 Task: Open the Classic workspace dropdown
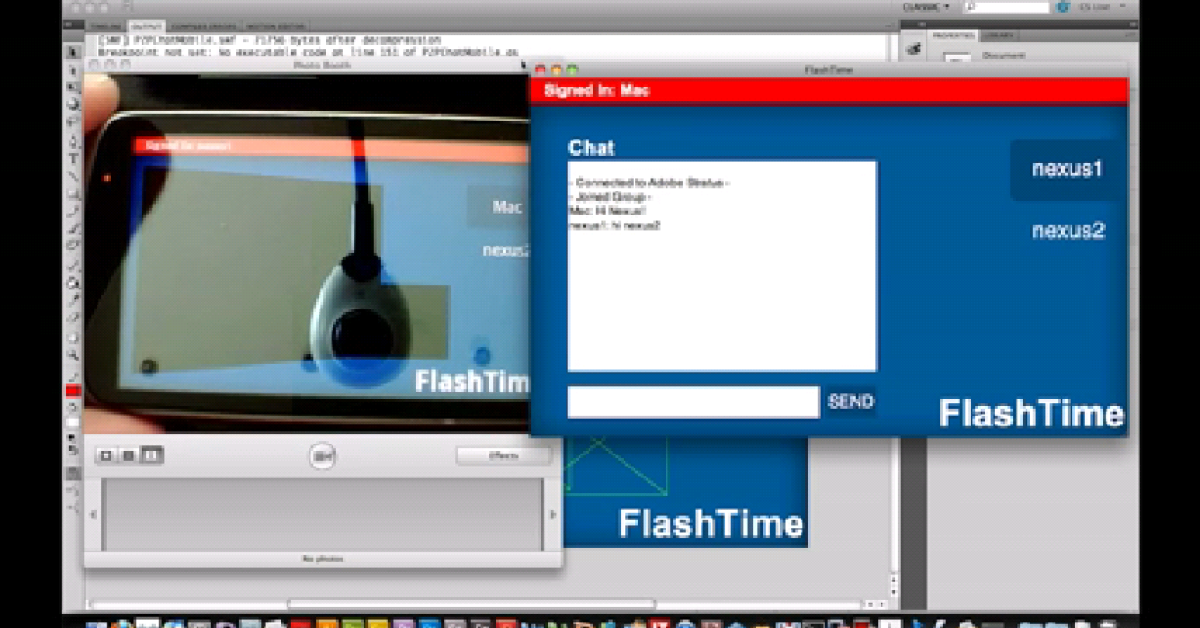926,7
